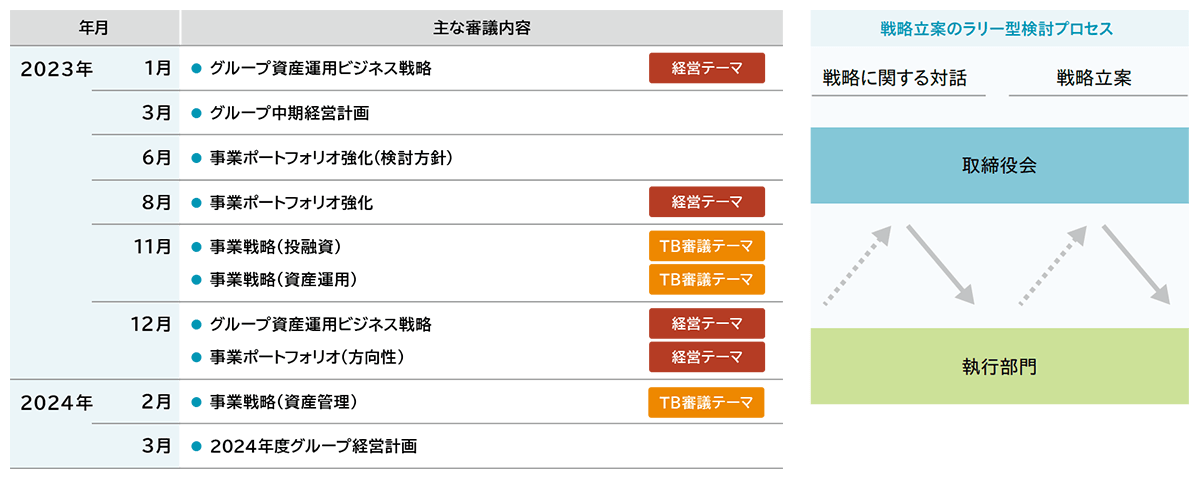1200x479 pixels.
Task: Click the blue bullet before グループ中期経営計画
Action: click(197, 113)
